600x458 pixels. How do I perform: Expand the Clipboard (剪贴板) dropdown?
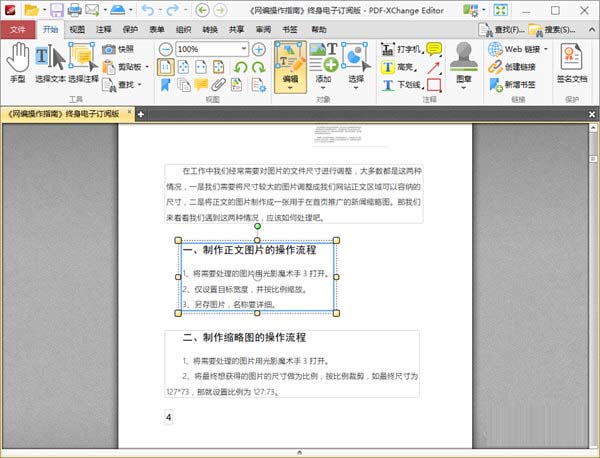(149, 67)
